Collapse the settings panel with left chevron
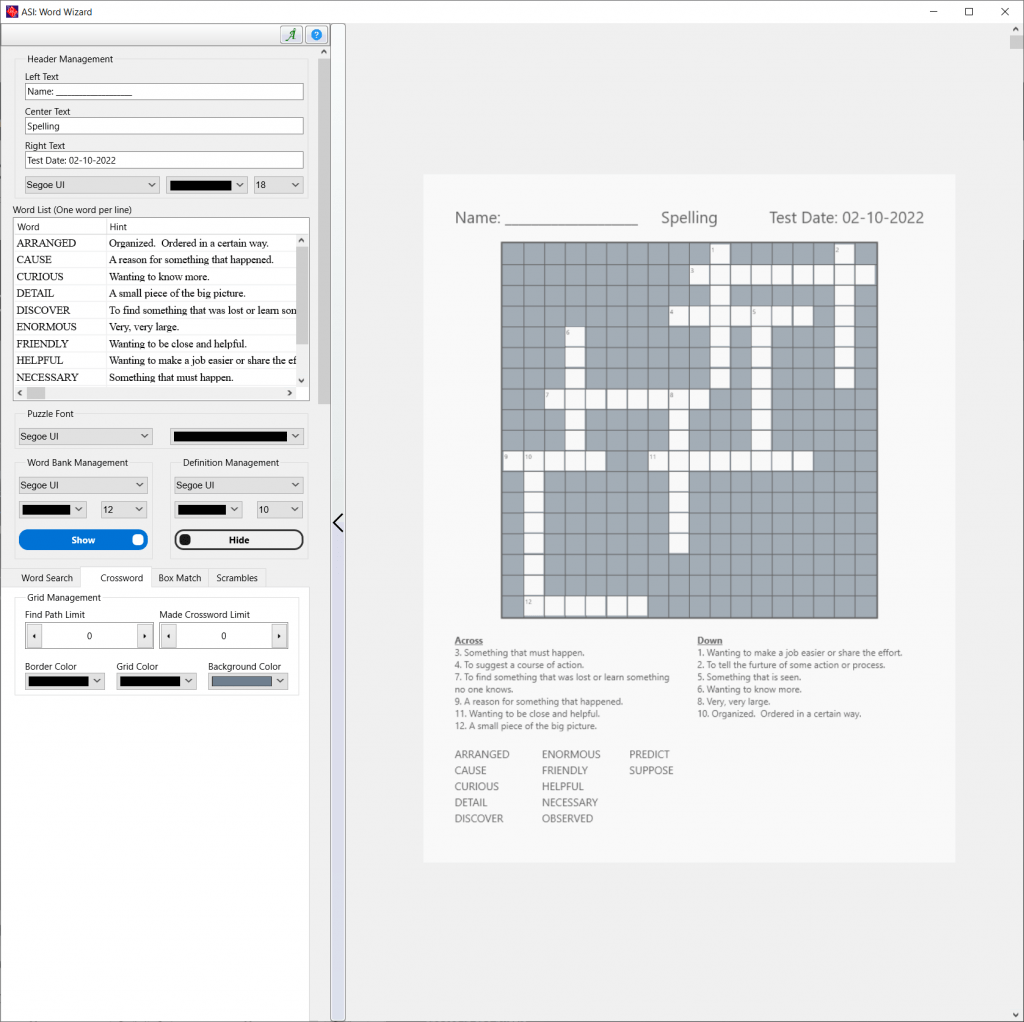This screenshot has height=1022, width=1024. click(x=337, y=522)
